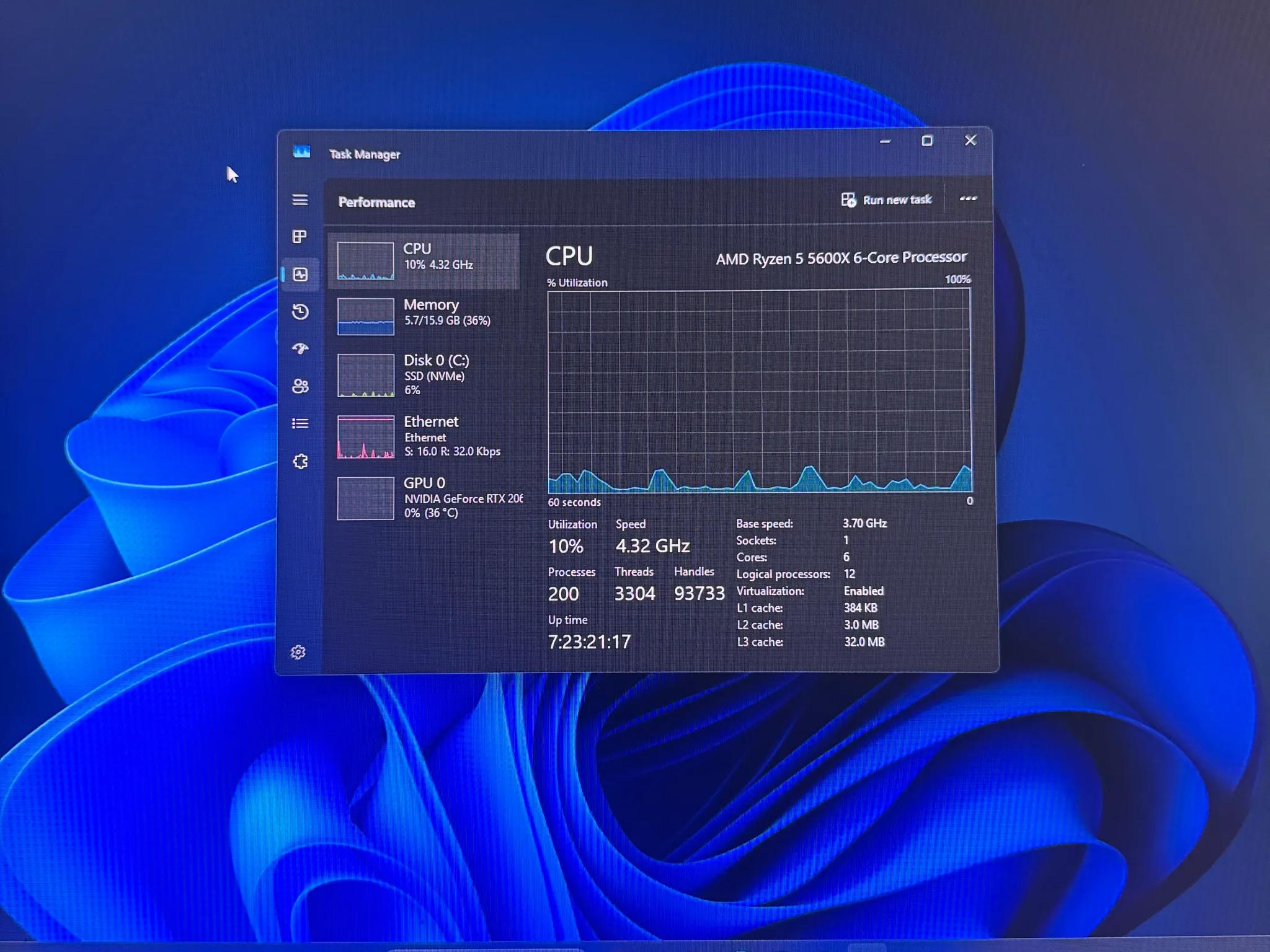Select the Performance page icon
1270x952 pixels.
pyautogui.click(x=301, y=275)
